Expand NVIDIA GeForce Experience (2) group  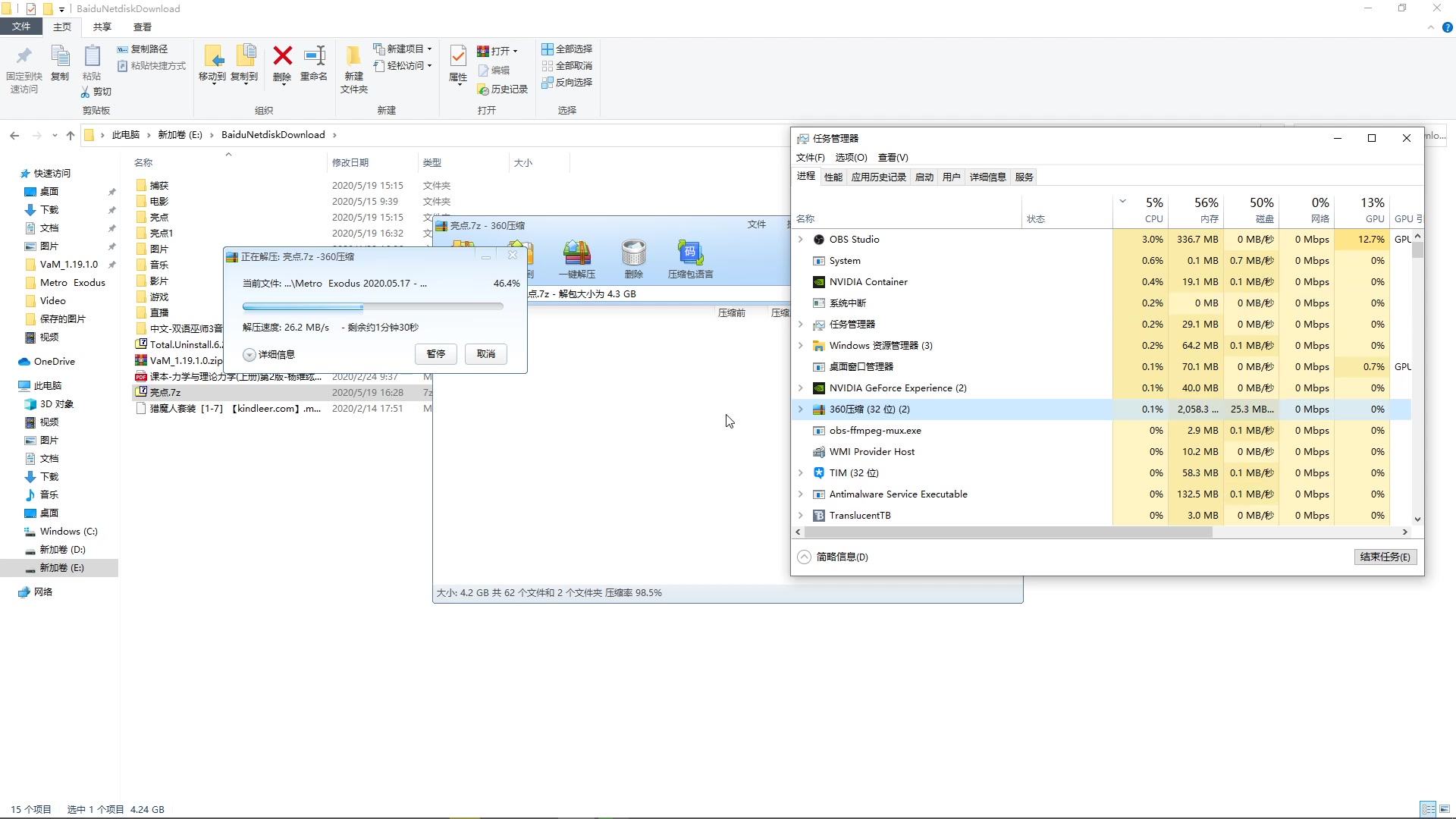click(800, 388)
